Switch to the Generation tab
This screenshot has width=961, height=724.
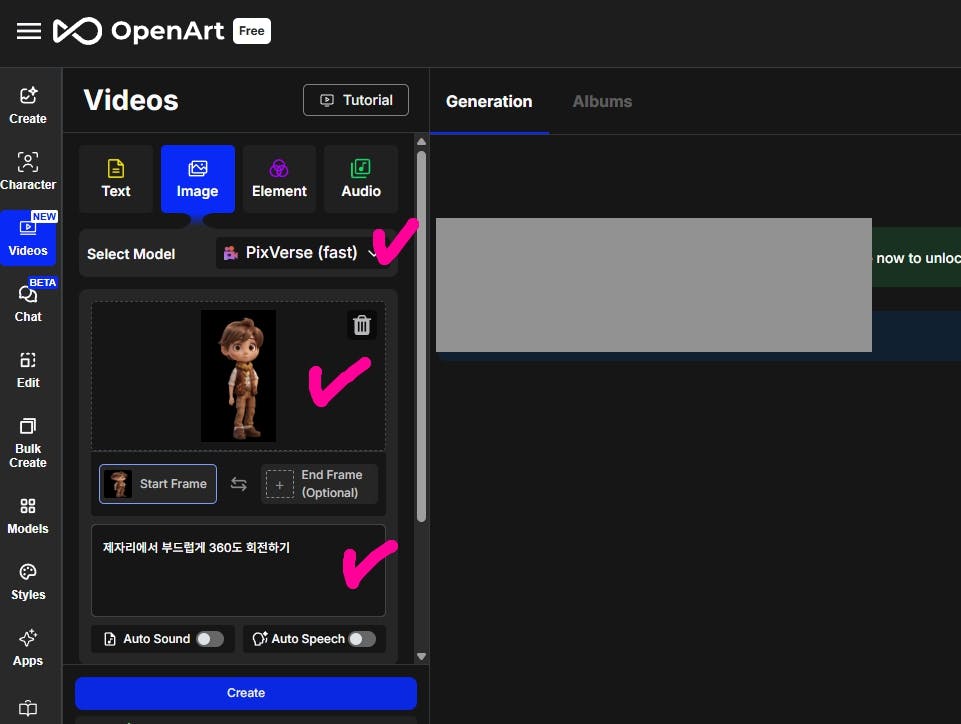point(489,101)
